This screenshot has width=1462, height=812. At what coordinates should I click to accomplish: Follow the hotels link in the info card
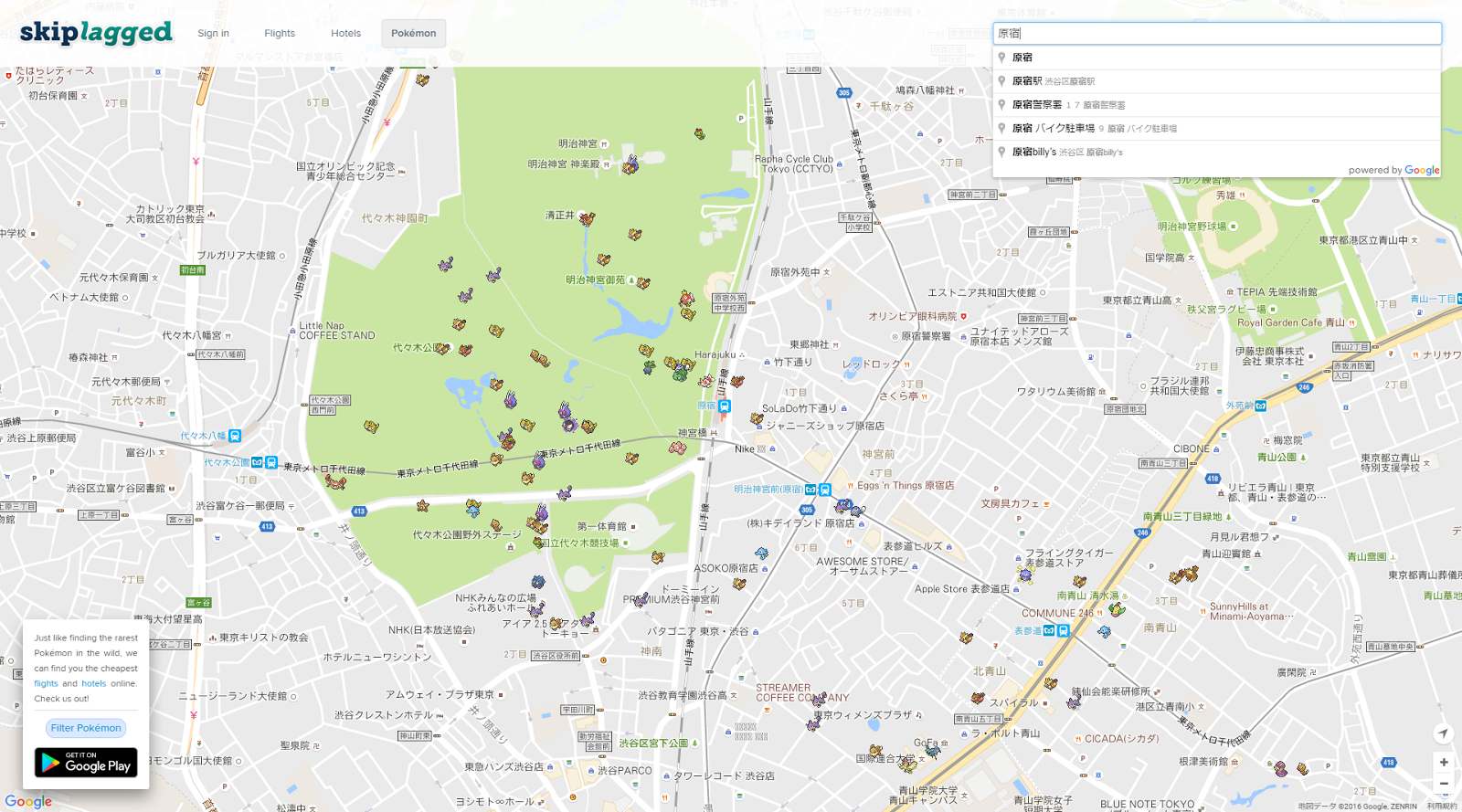94,683
